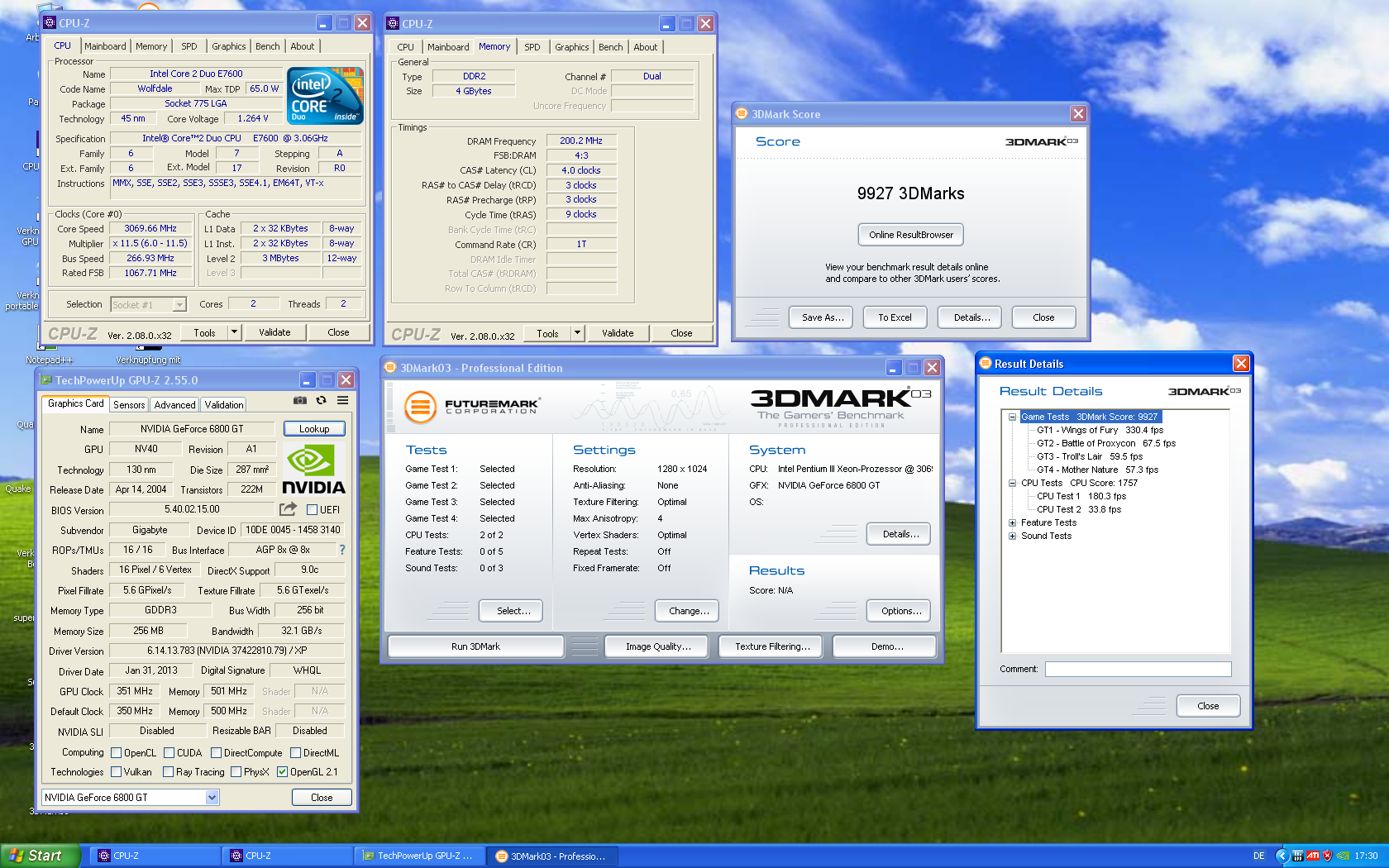The height and width of the screenshot is (868, 1389).
Task: Show hidden tray icons with the arrow
Action: tap(1282, 856)
